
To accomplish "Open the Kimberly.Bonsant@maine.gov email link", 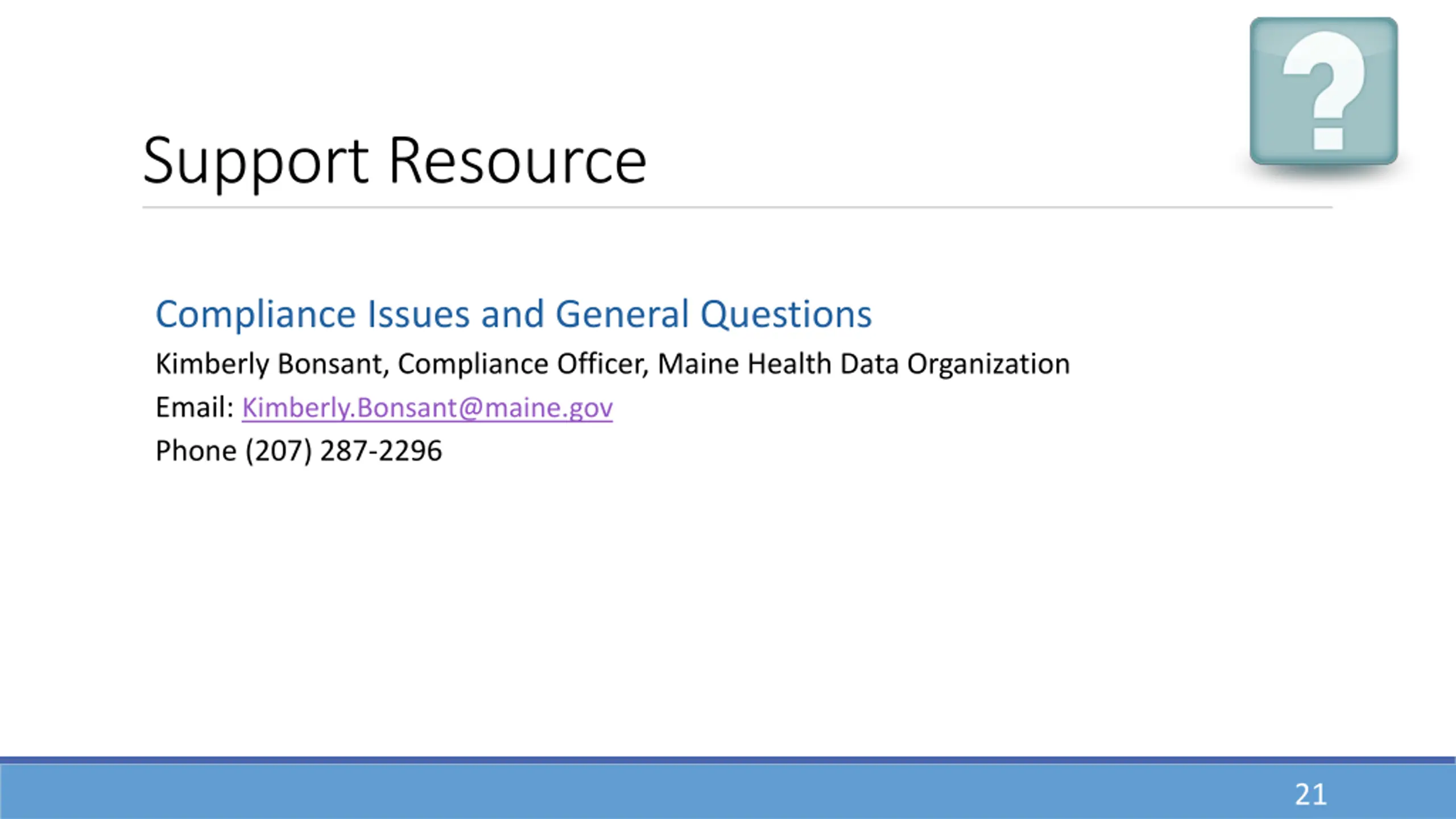I will coord(427,407).
